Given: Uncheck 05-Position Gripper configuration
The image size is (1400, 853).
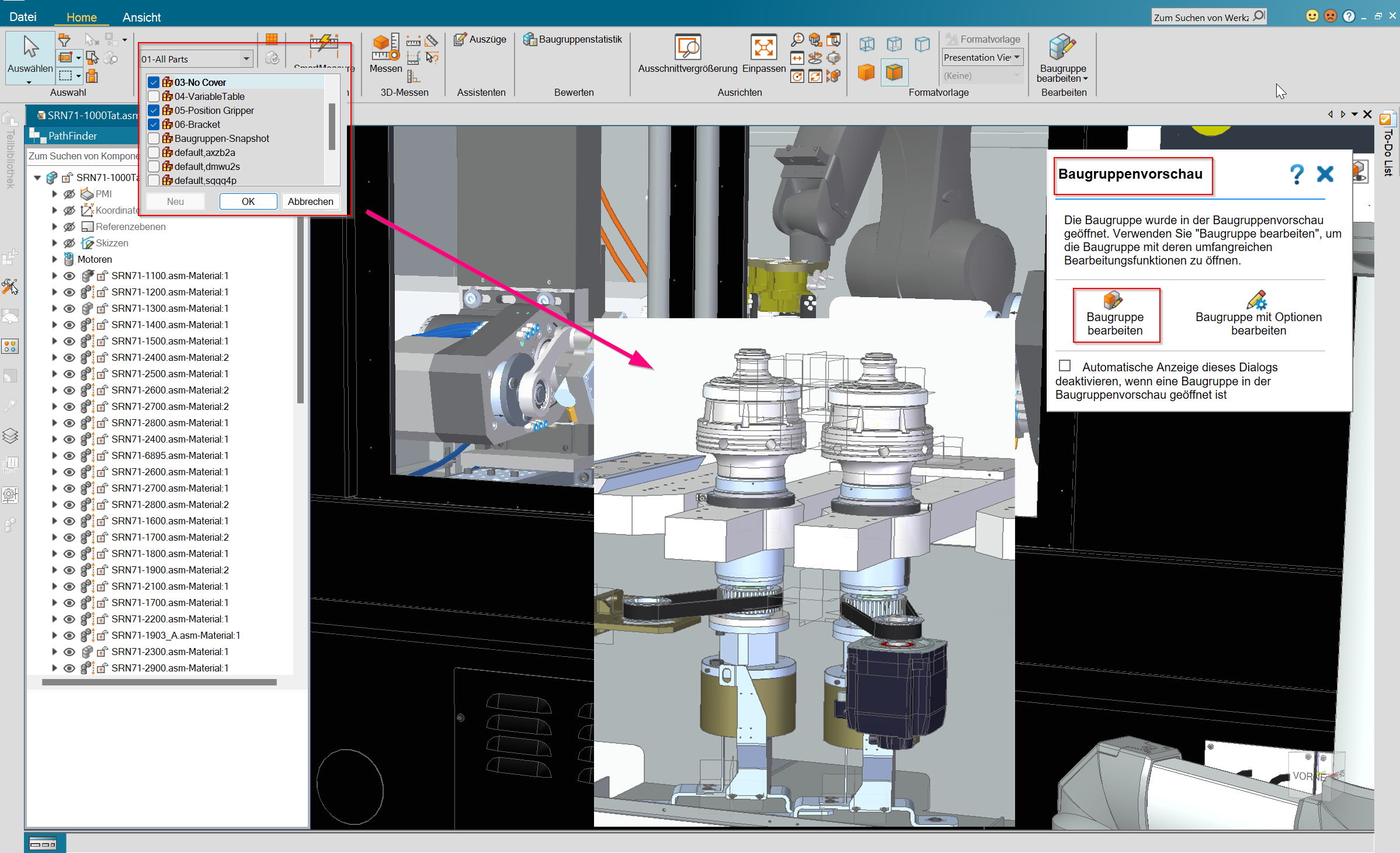Looking at the screenshot, I should [154, 110].
